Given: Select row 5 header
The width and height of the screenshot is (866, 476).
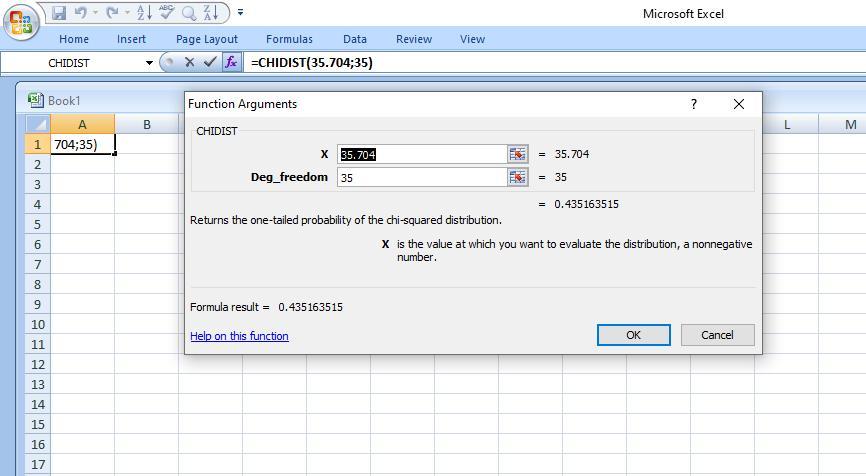Looking at the screenshot, I should (38, 224).
